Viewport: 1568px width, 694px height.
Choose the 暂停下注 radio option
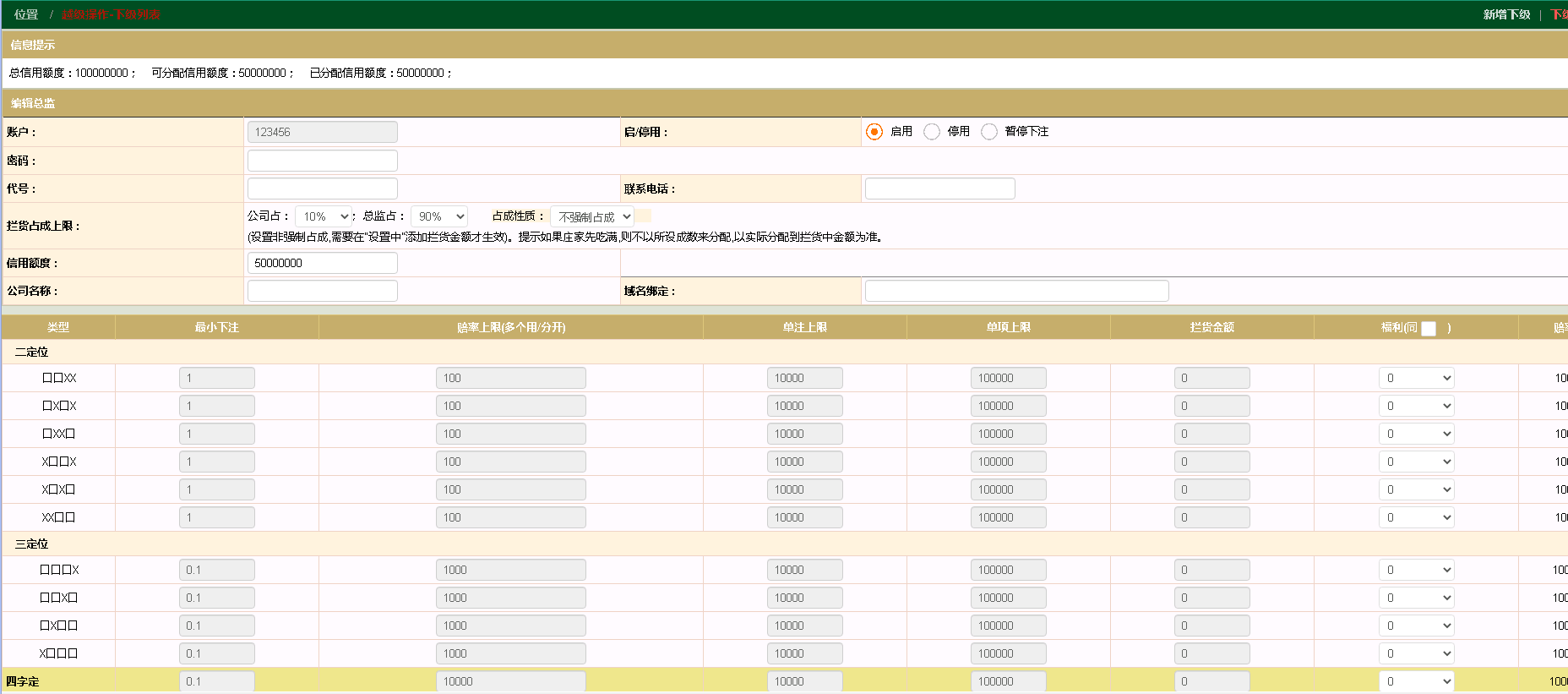click(989, 132)
